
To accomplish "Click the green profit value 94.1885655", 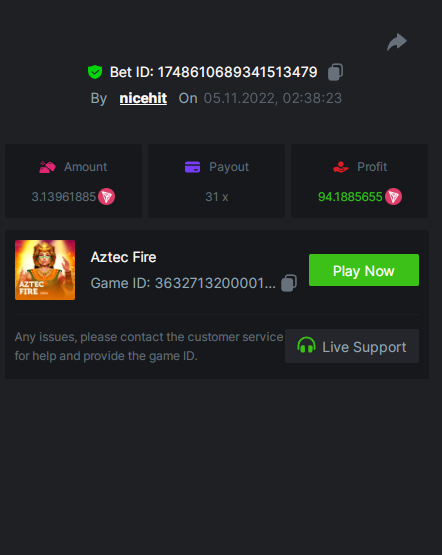I will click(x=350, y=197).
